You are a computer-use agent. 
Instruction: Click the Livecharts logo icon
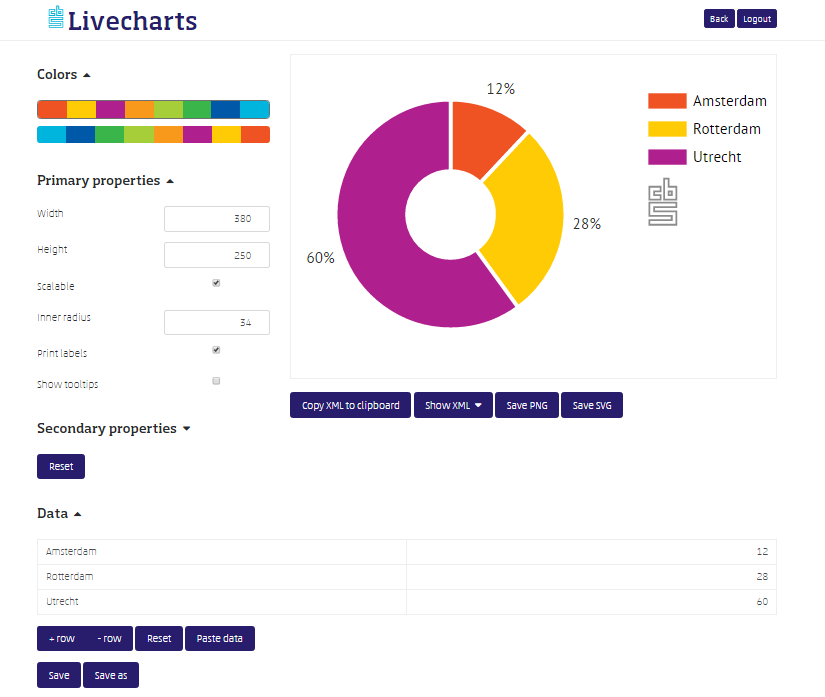tap(56, 18)
